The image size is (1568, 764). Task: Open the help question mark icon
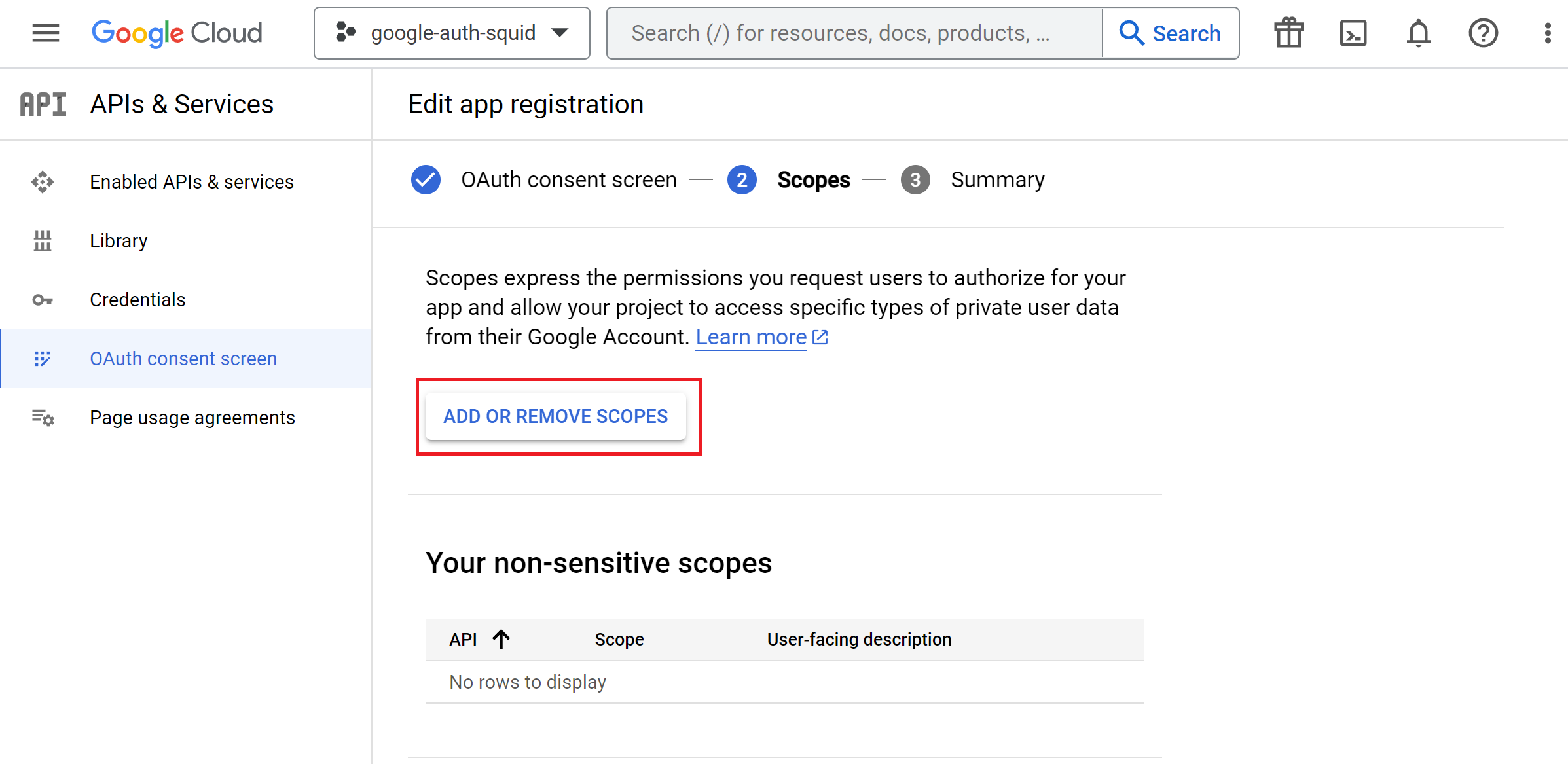[x=1483, y=33]
